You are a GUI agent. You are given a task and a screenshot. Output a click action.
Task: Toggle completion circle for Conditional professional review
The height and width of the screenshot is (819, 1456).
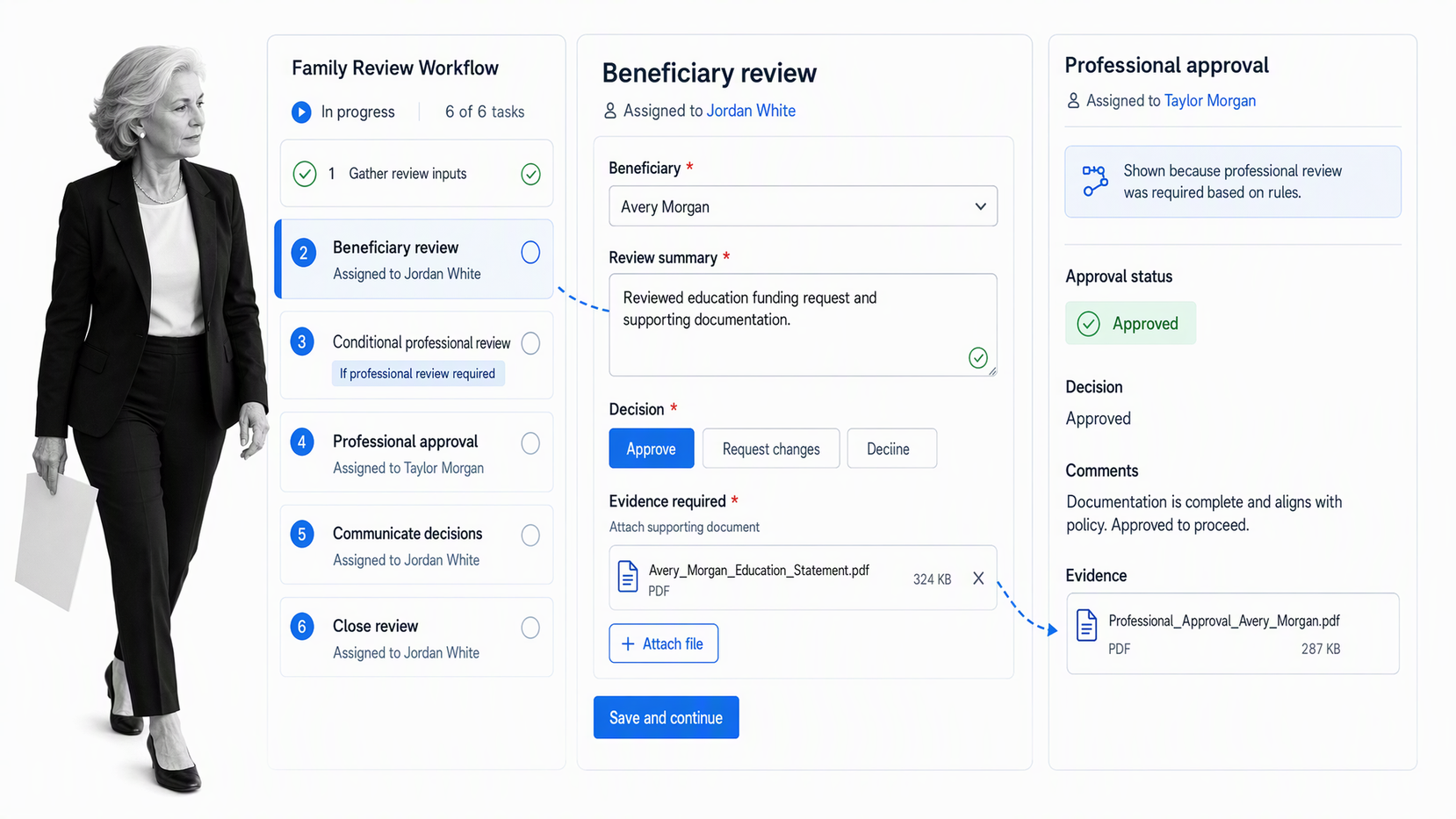(x=530, y=343)
